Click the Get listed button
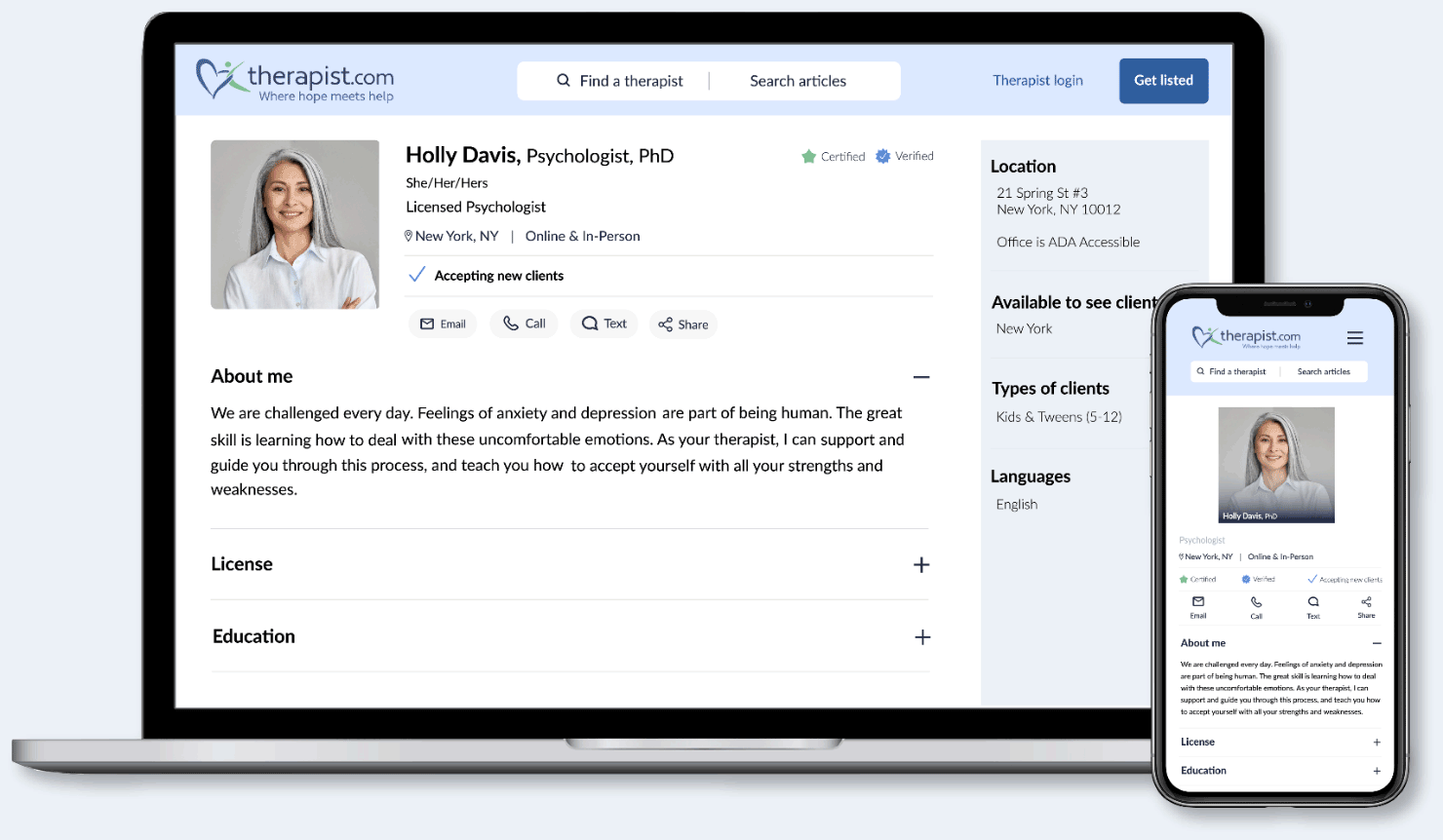Image resolution: width=1443 pixels, height=840 pixels. (x=1163, y=81)
